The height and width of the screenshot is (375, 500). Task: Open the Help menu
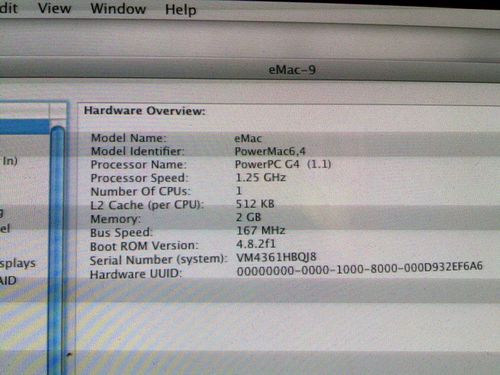point(181,9)
